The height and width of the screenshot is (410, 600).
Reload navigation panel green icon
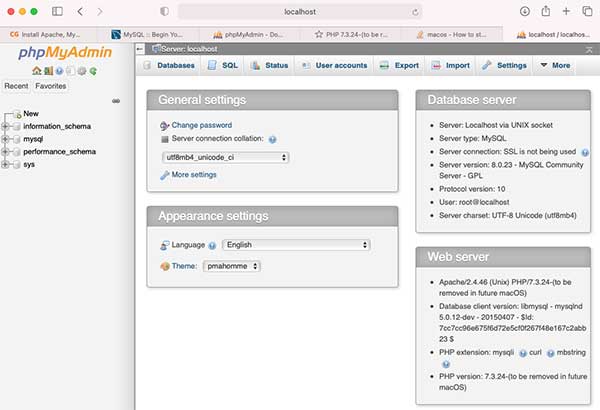coord(93,71)
